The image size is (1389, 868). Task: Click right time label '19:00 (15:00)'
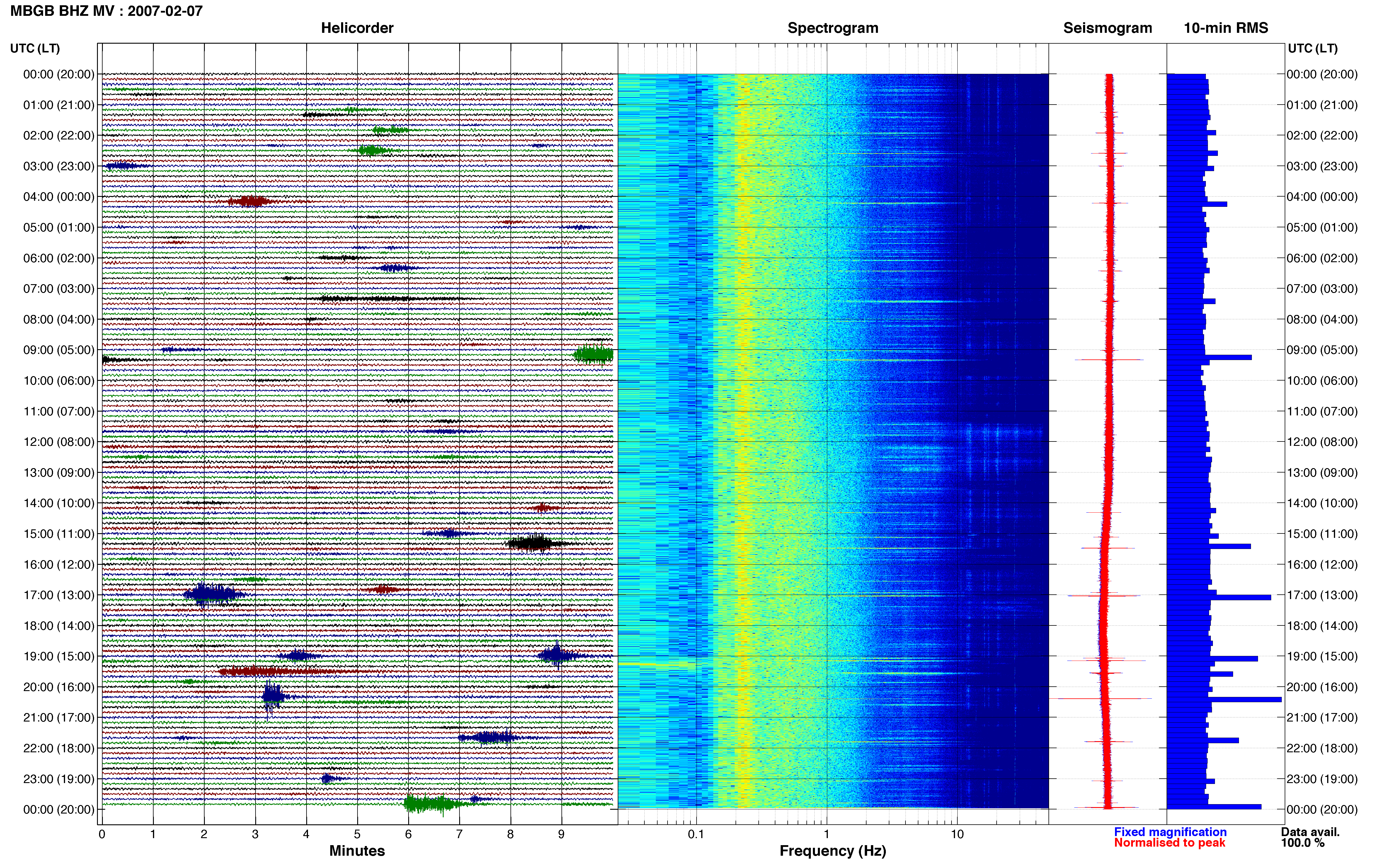click(x=1322, y=656)
